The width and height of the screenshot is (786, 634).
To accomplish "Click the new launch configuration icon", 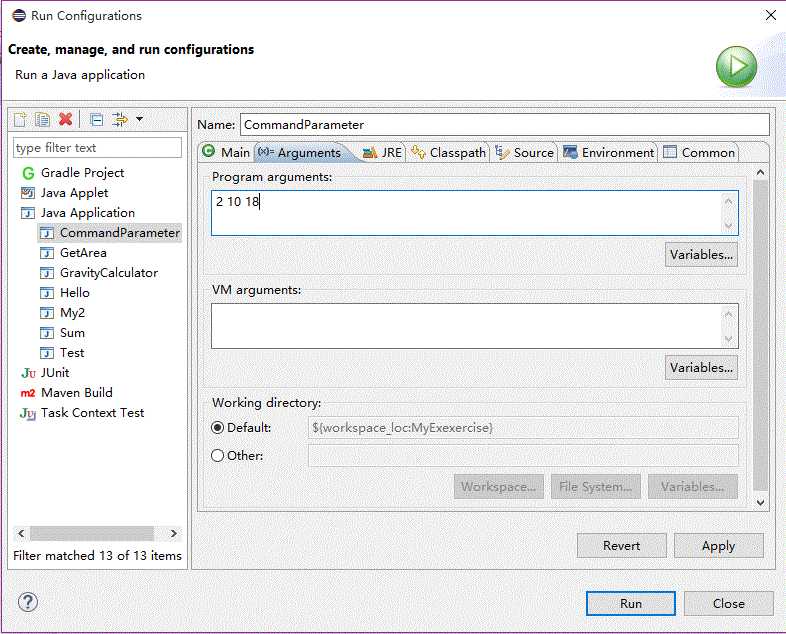I will coord(20,120).
